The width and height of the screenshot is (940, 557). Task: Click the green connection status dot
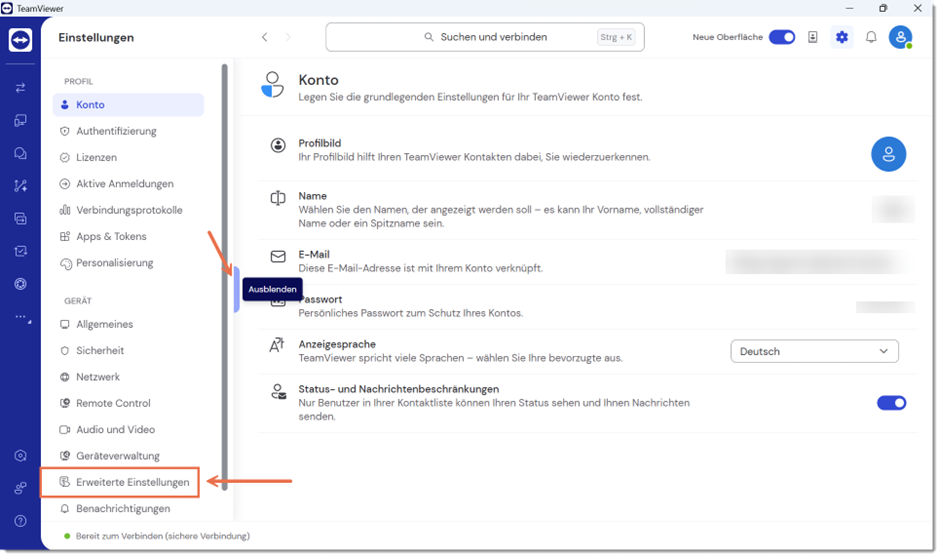(x=67, y=537)
